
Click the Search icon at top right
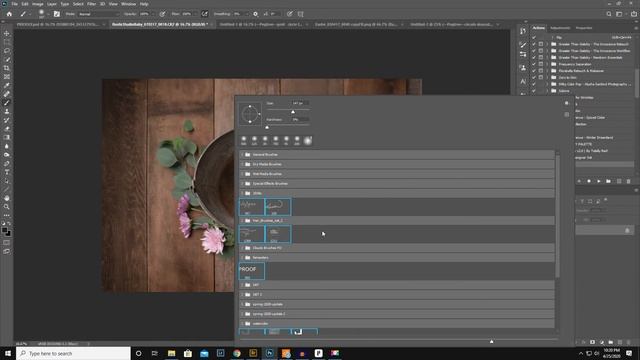[x=609, y=14]
